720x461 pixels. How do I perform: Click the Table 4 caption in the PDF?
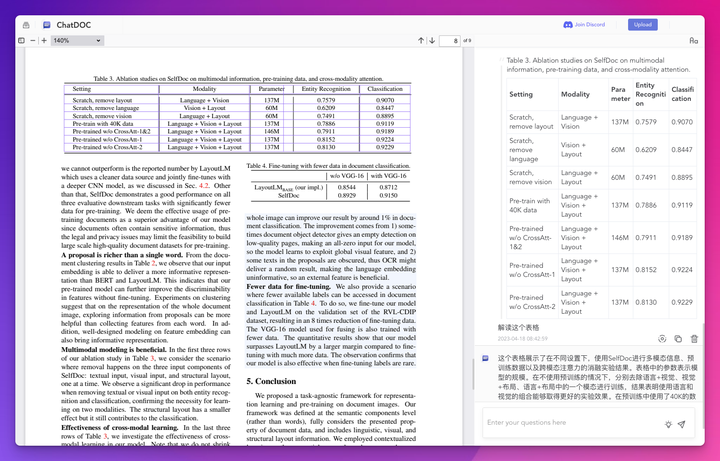328,165
